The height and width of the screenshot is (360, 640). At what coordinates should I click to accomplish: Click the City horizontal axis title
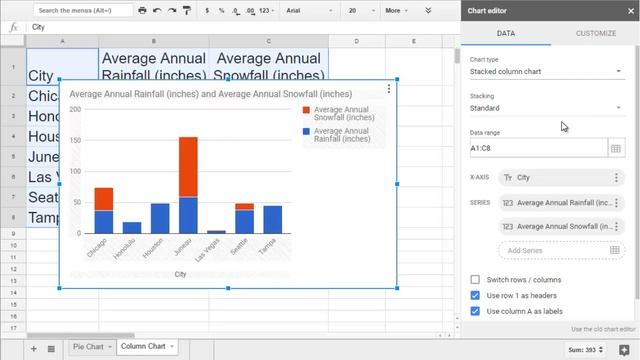180,274
